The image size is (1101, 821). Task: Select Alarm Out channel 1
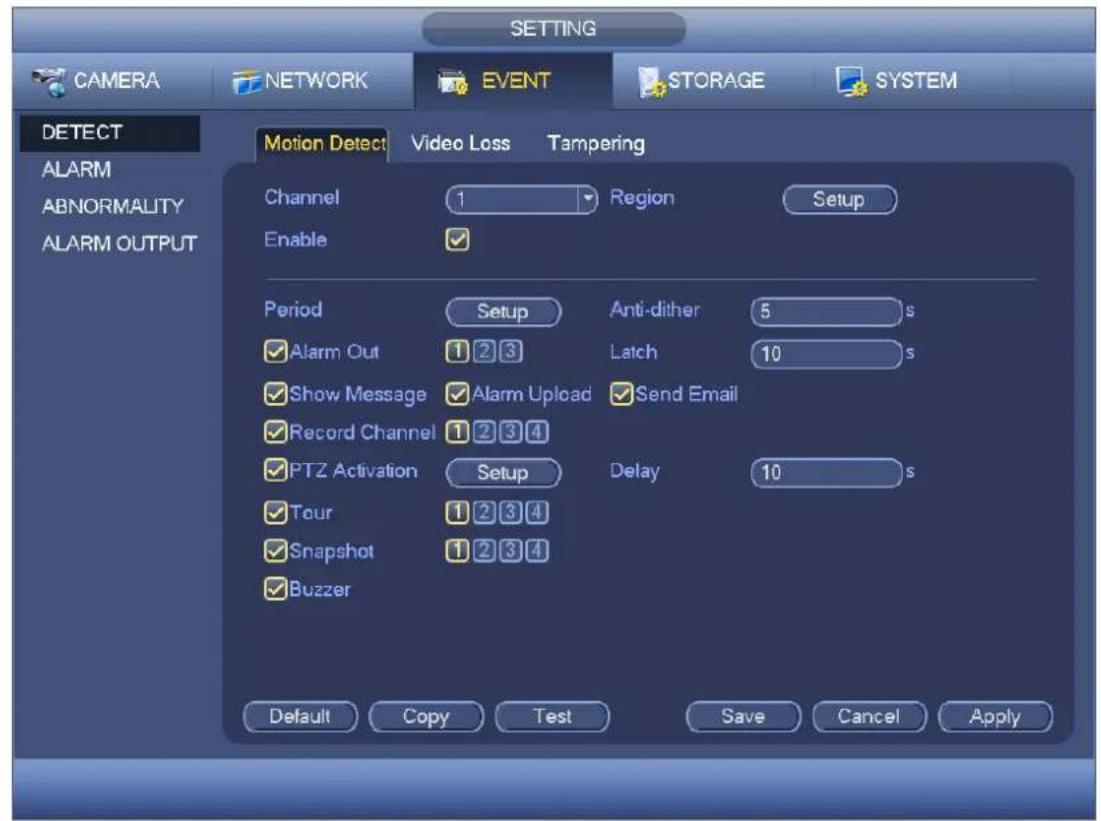pos(456,351)
